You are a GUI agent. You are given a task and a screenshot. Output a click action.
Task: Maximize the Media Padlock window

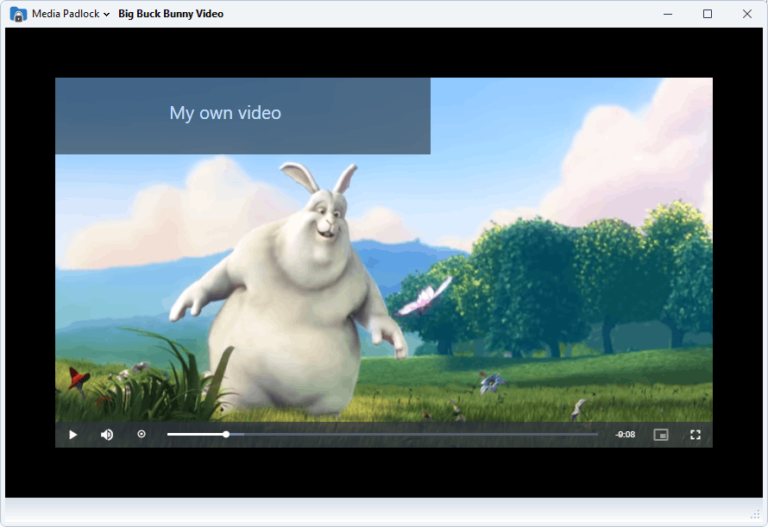click(707, 14)
